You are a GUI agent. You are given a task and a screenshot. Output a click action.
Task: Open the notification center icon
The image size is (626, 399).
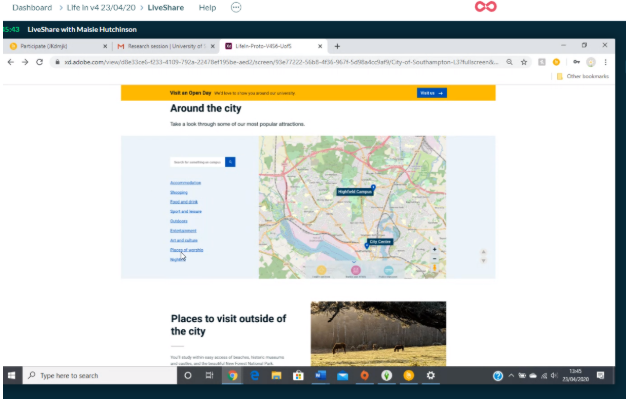coord(600,375)
